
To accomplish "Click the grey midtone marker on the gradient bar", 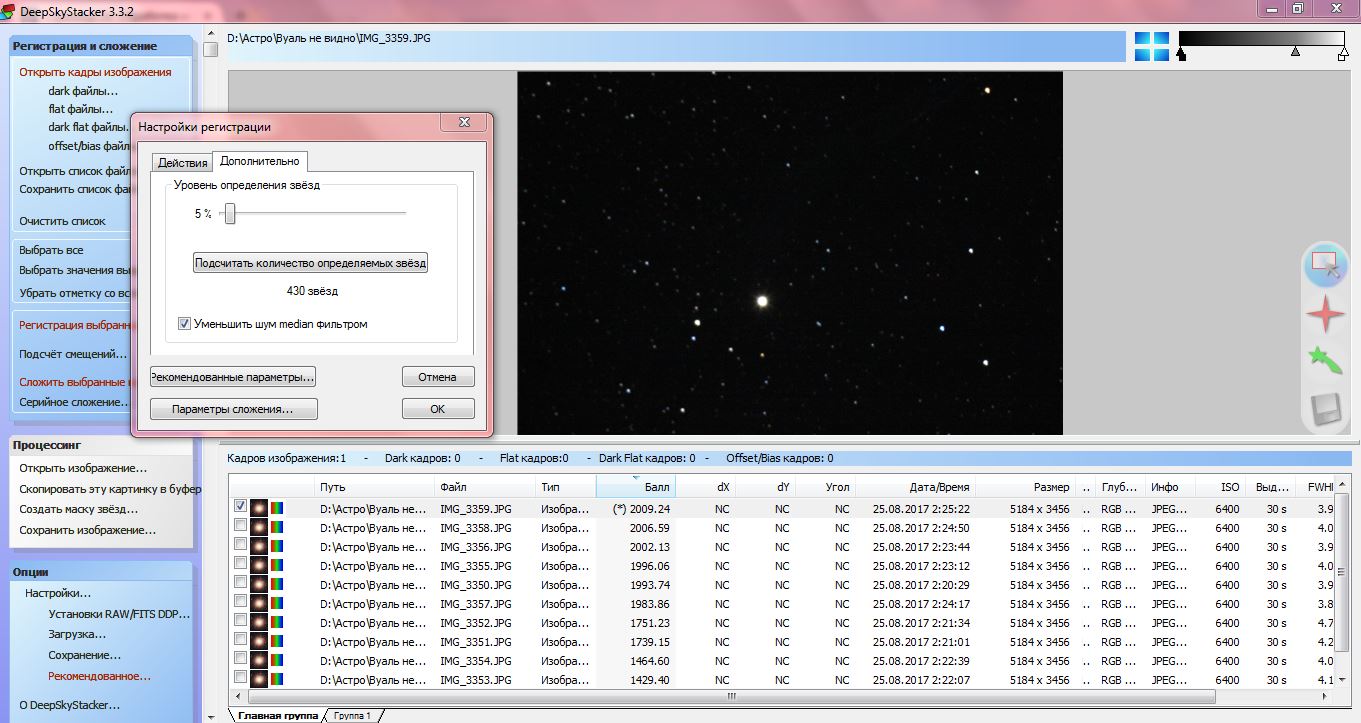I will (x=1296, y=51).
